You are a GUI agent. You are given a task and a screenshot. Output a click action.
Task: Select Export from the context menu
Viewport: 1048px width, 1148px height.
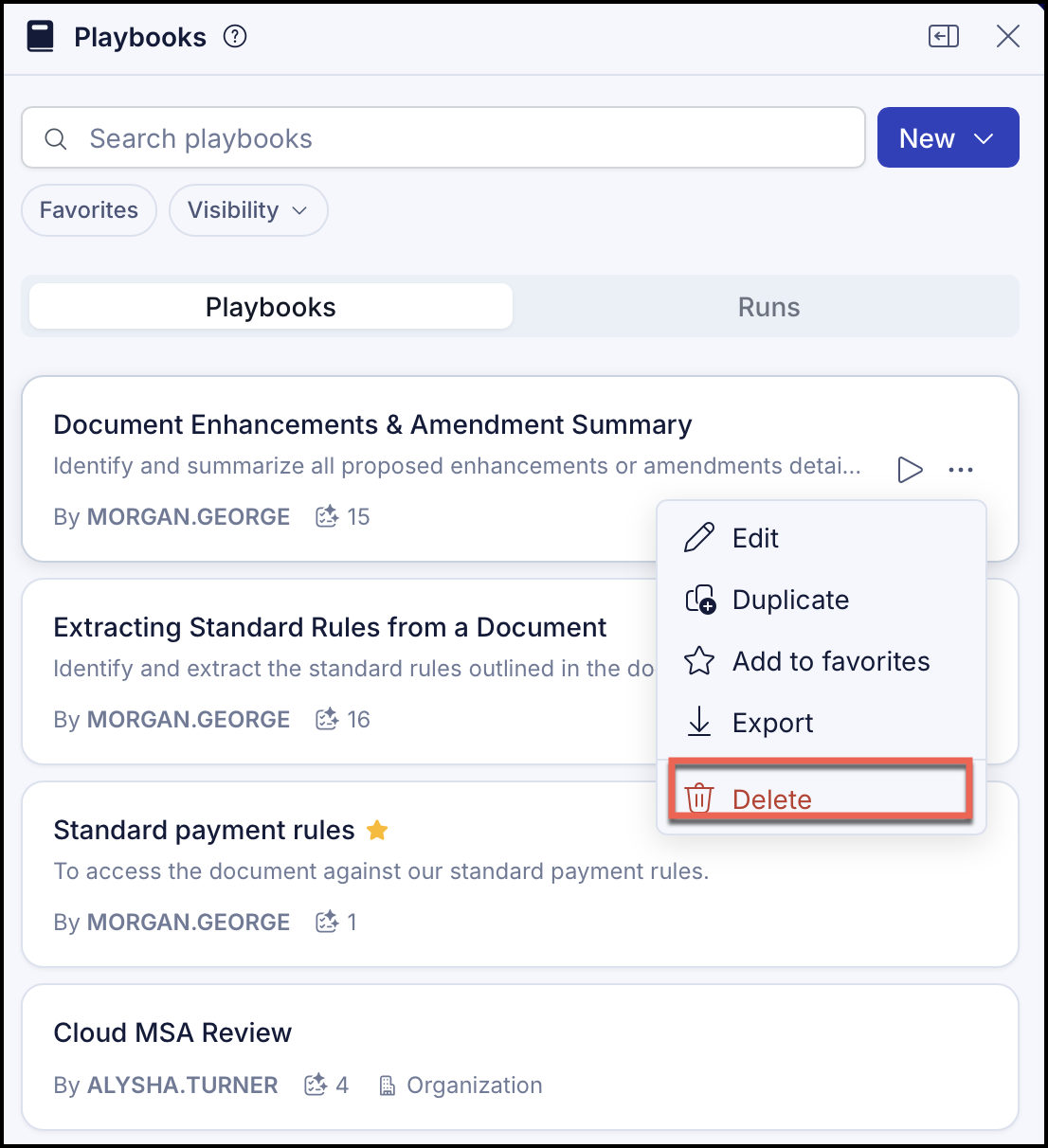click(822, 723)
